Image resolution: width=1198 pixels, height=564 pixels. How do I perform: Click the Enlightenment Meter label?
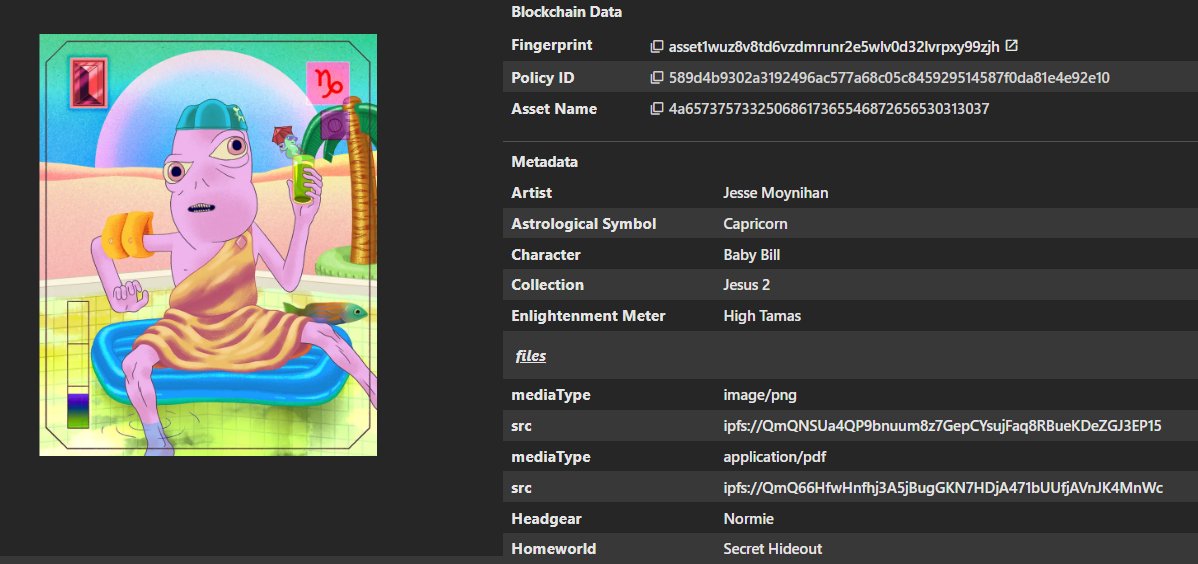pos(588,316)
